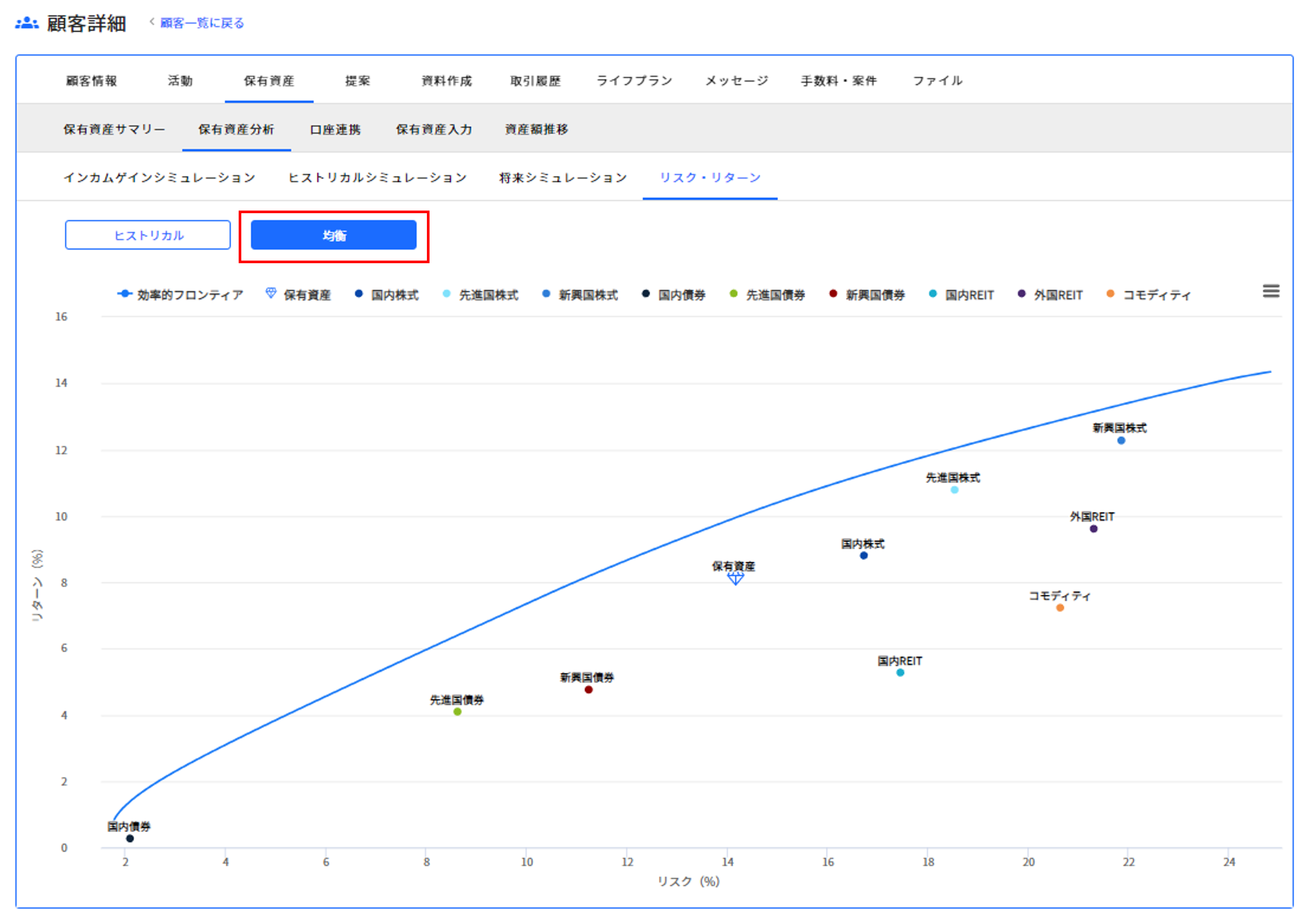This screenshot has height=924, width=1308.
Task: Open 将来シミュレーション tab
Action: (562, 178)
